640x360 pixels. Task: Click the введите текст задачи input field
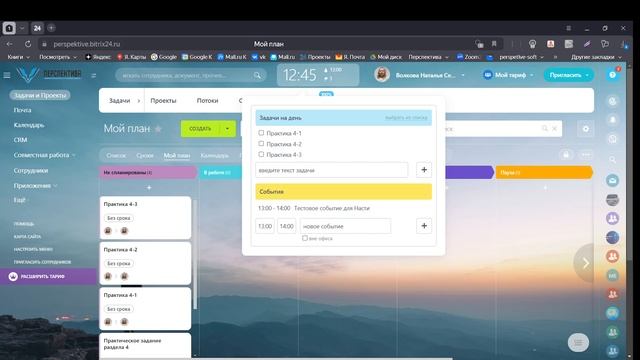tap(331, 170)
